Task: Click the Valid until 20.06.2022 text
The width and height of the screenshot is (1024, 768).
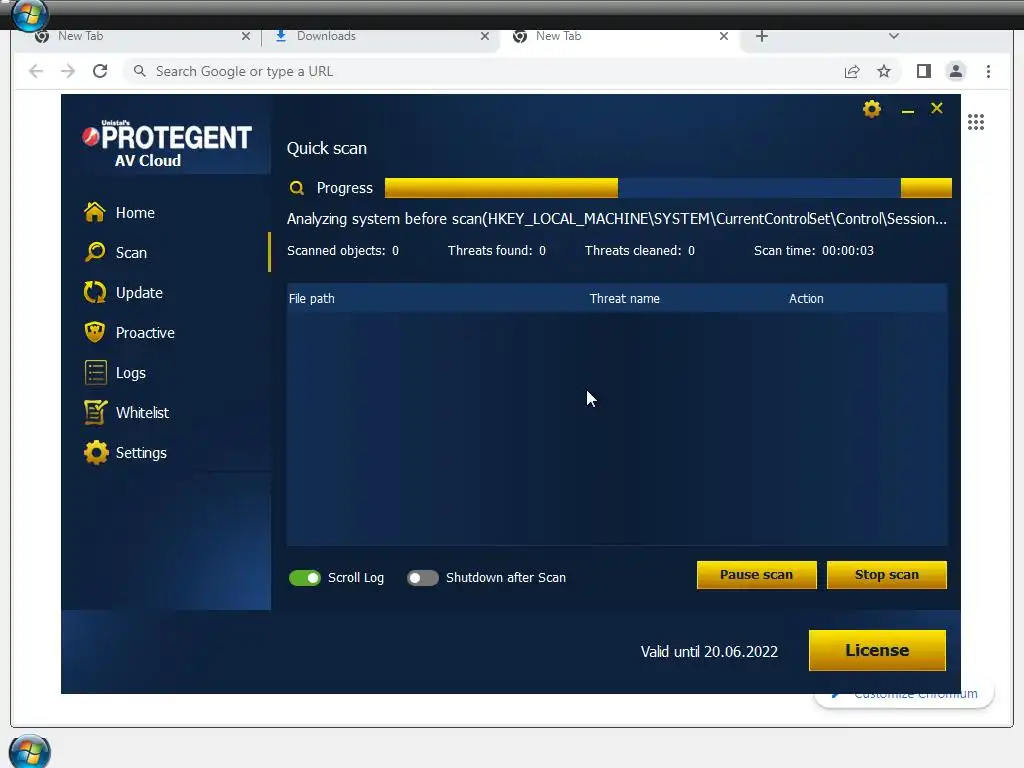Action: (709, 652)
